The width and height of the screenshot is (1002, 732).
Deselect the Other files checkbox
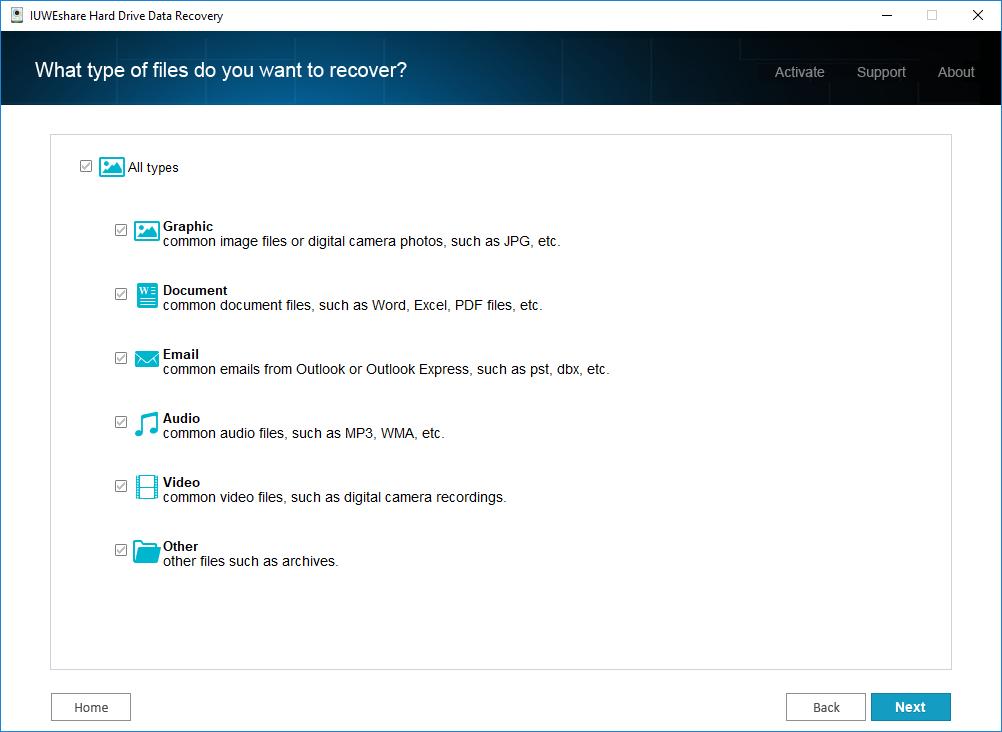click(120, 550)
